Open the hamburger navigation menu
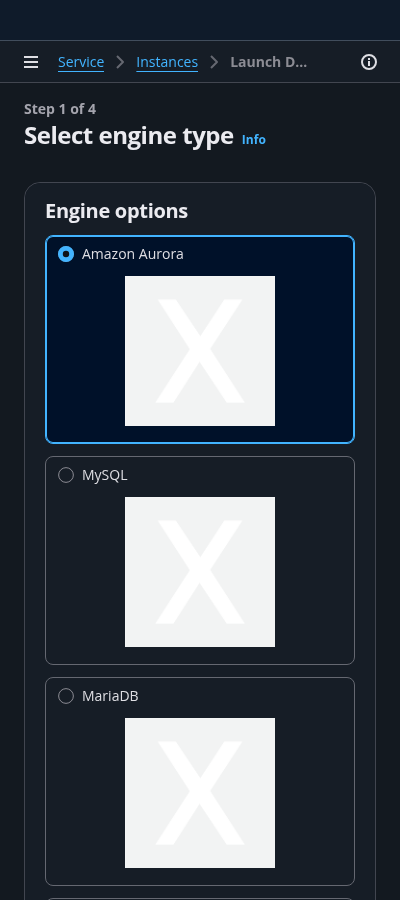The height and width of the screenshot is (900, 400). pyautogui.click(x=31, y=62)
